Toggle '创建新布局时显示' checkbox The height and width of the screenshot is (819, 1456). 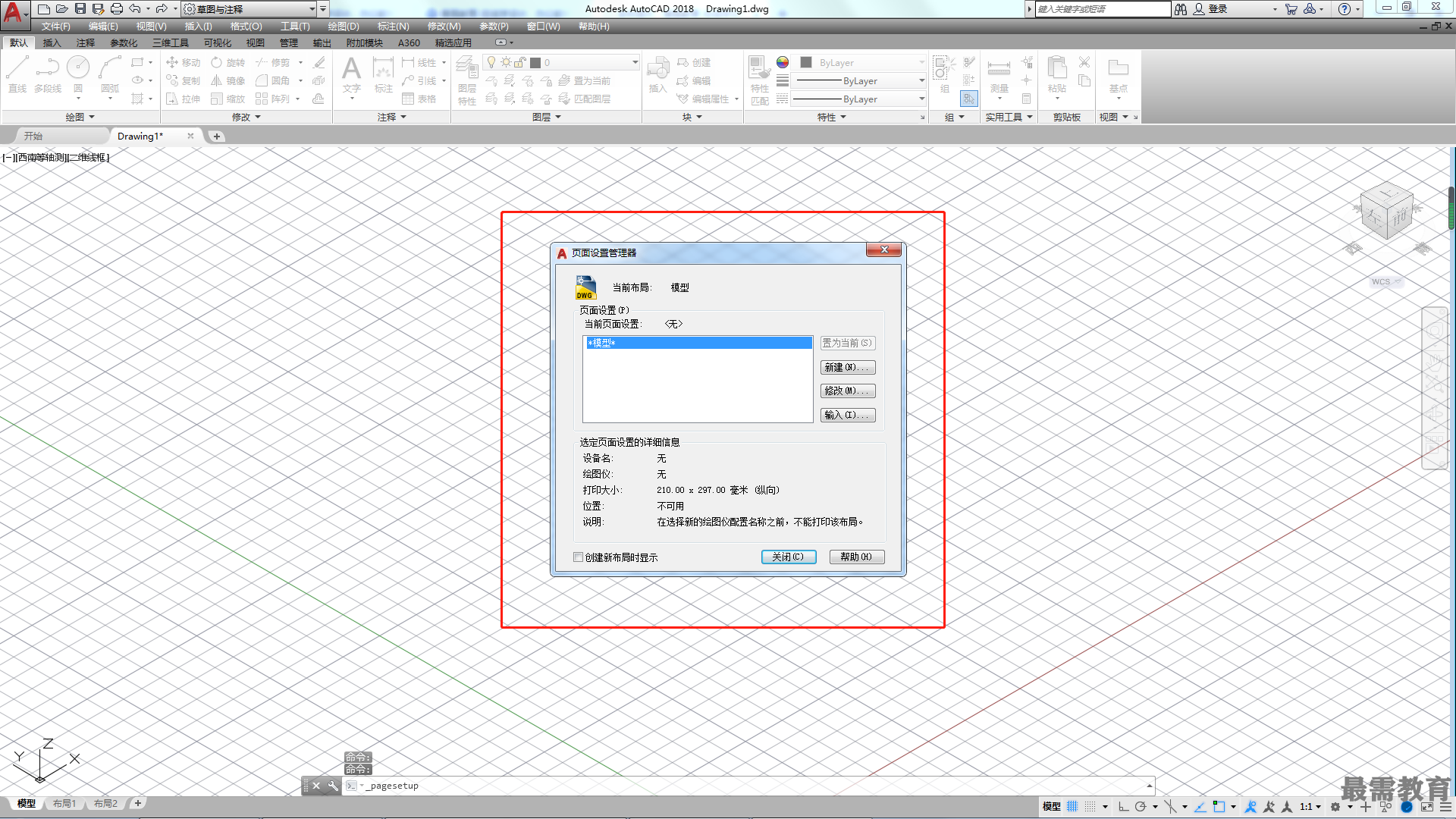pyautogui.click(x=579, y=557)
